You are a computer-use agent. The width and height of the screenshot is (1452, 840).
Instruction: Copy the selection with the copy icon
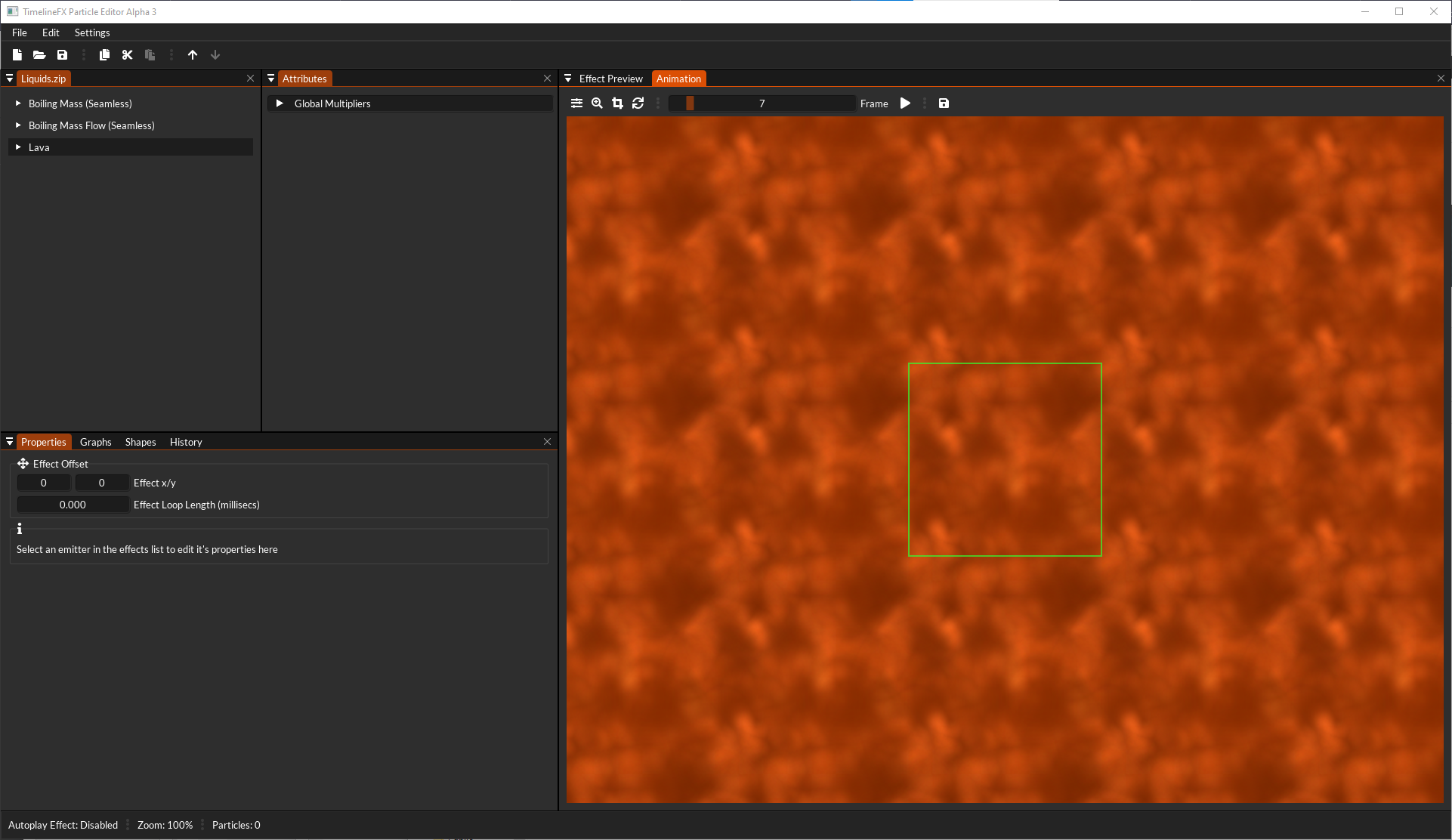(x=104, y=54)
